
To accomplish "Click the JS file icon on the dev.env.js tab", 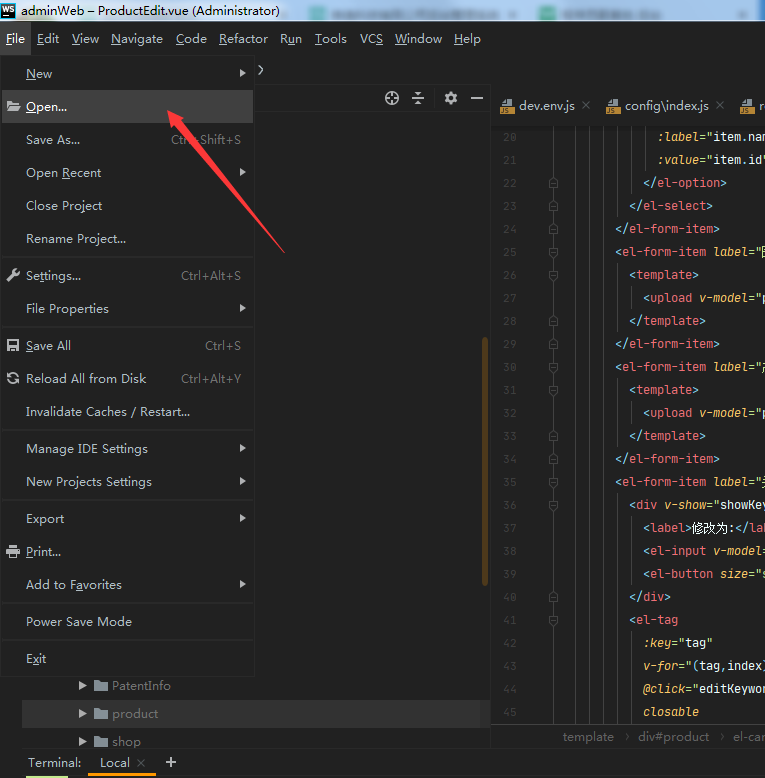I will 507,106.
